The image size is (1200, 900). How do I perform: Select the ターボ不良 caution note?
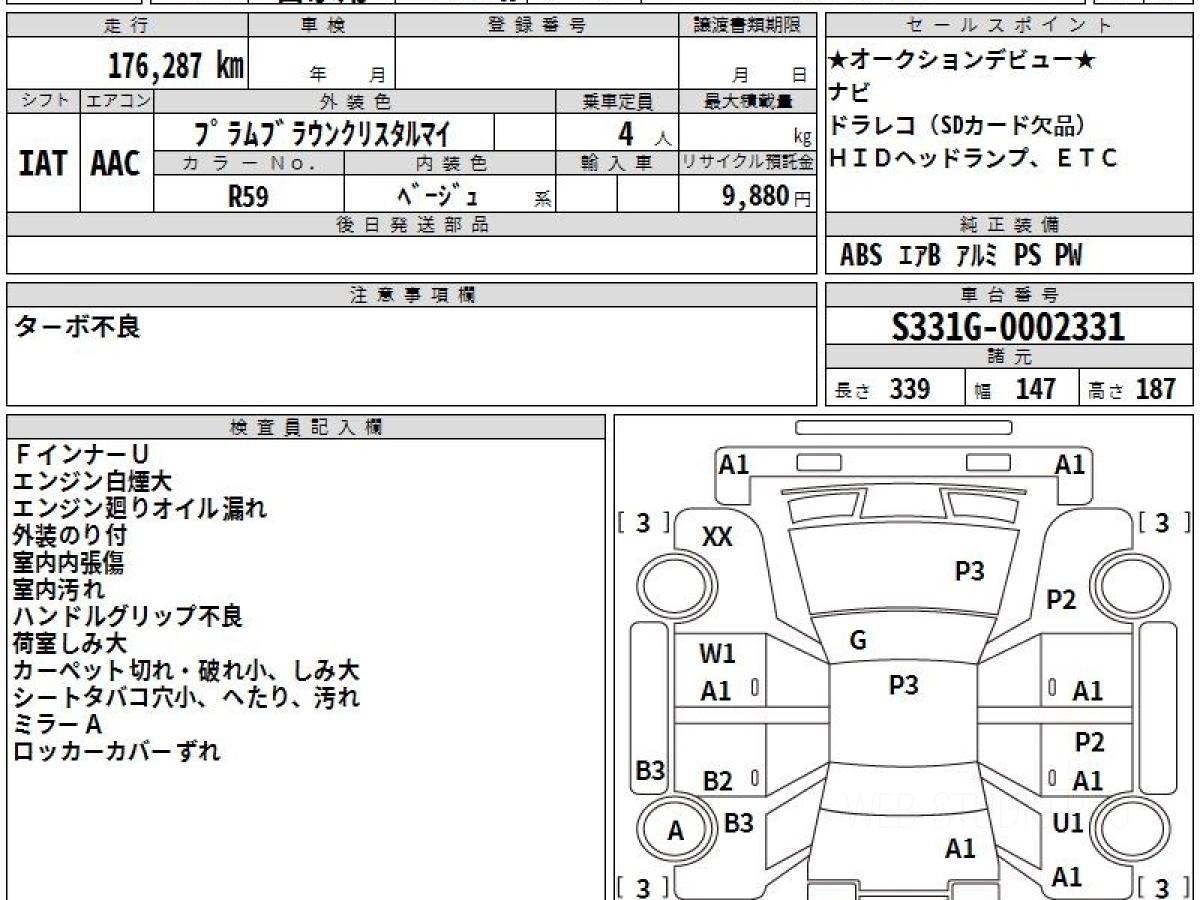click(x=78, y=327)
